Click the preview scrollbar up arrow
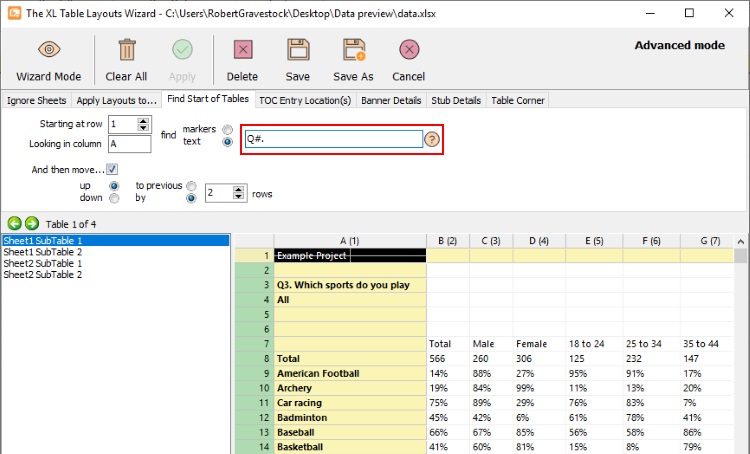 coord(740,241)
